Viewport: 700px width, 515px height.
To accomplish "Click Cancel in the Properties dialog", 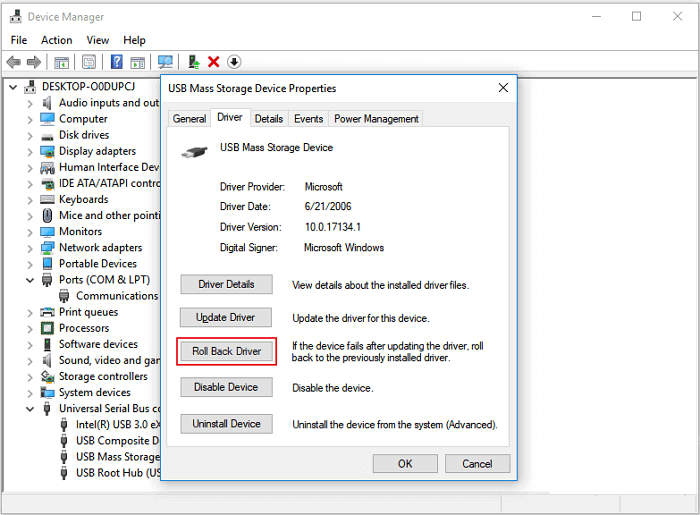I will [477, 464].
